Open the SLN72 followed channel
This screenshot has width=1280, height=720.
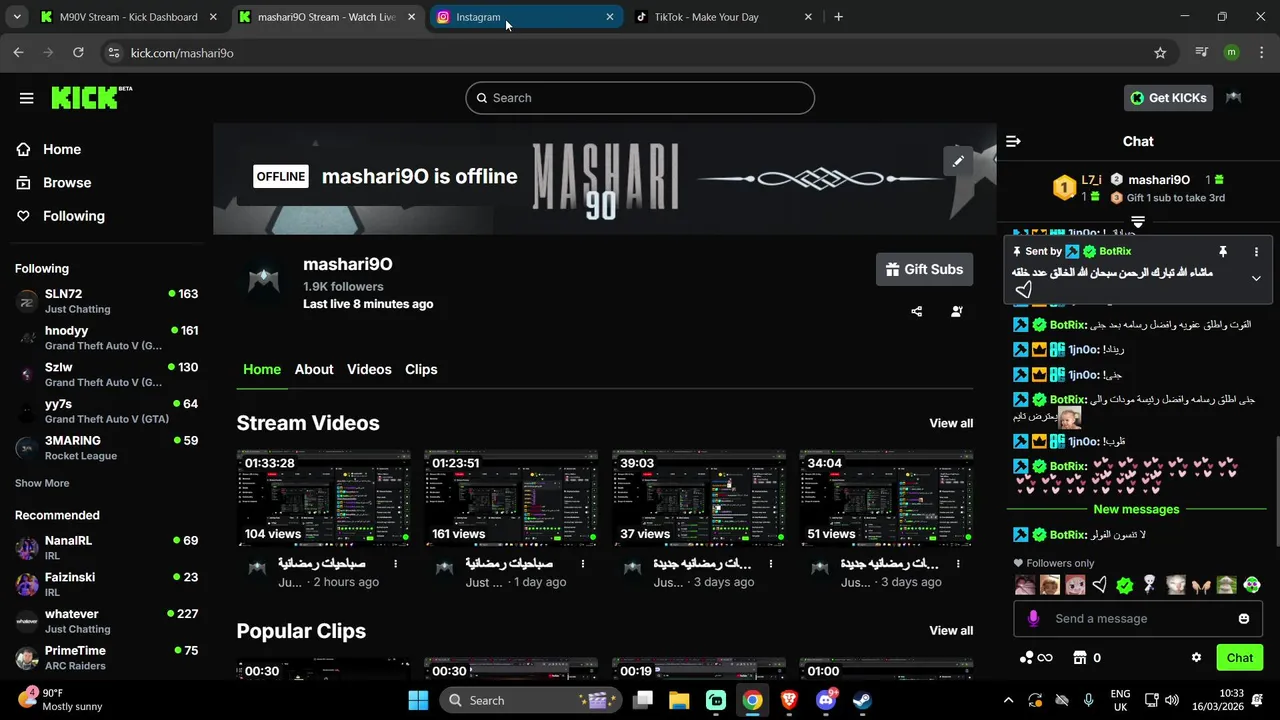pos(106,301)
